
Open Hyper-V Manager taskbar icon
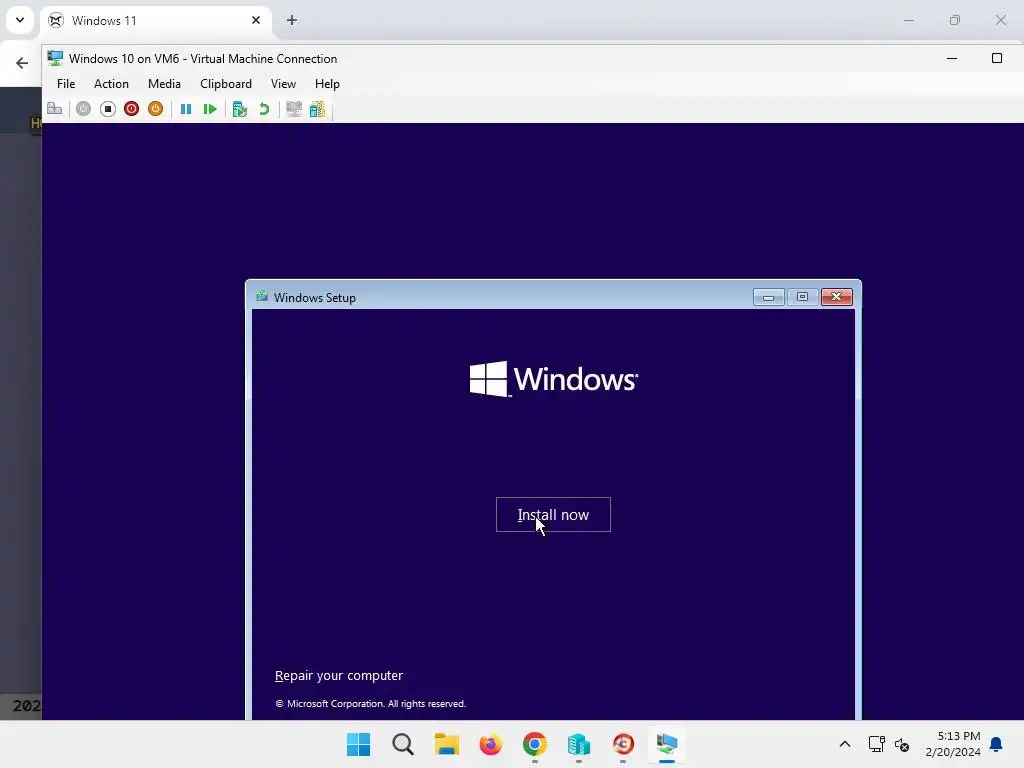(579, 744)
